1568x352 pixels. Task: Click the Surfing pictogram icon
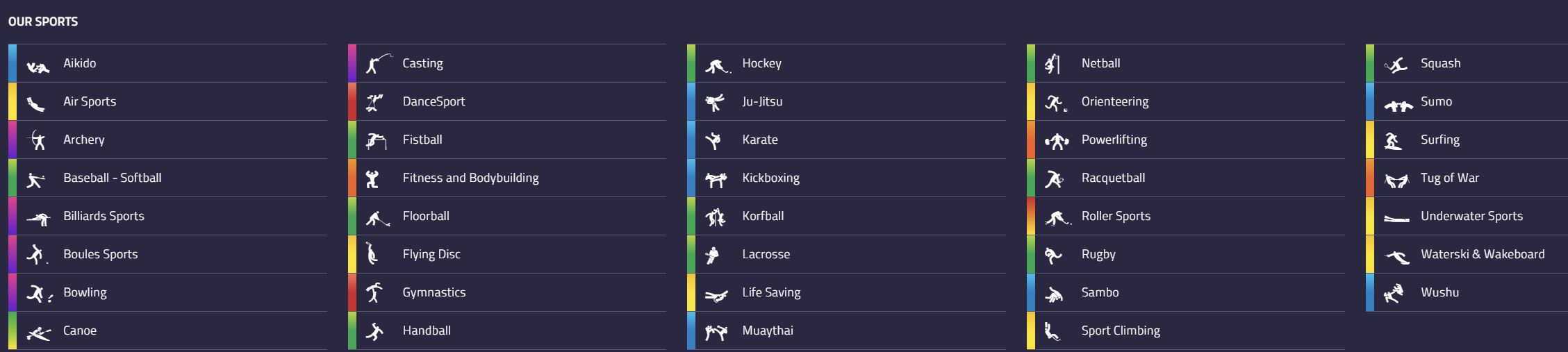[1393, 141]
